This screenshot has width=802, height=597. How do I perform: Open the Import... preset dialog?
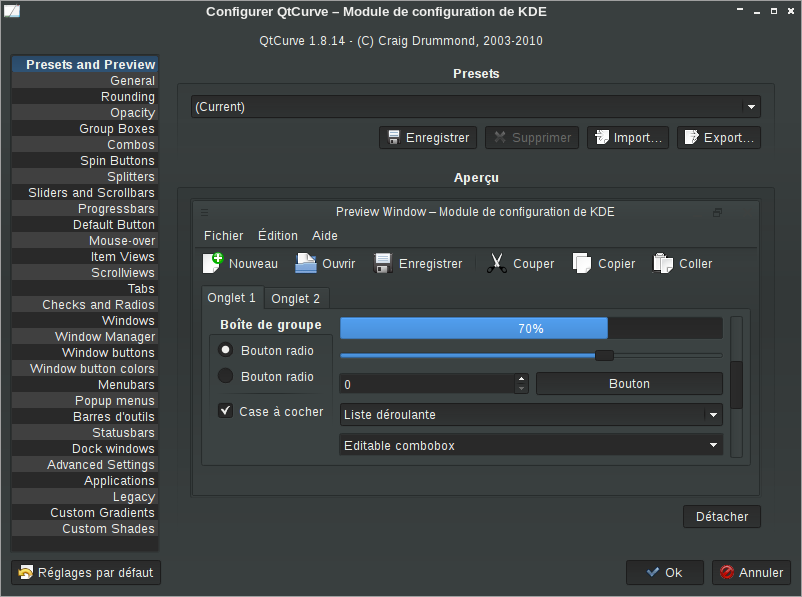click(628, 138)
